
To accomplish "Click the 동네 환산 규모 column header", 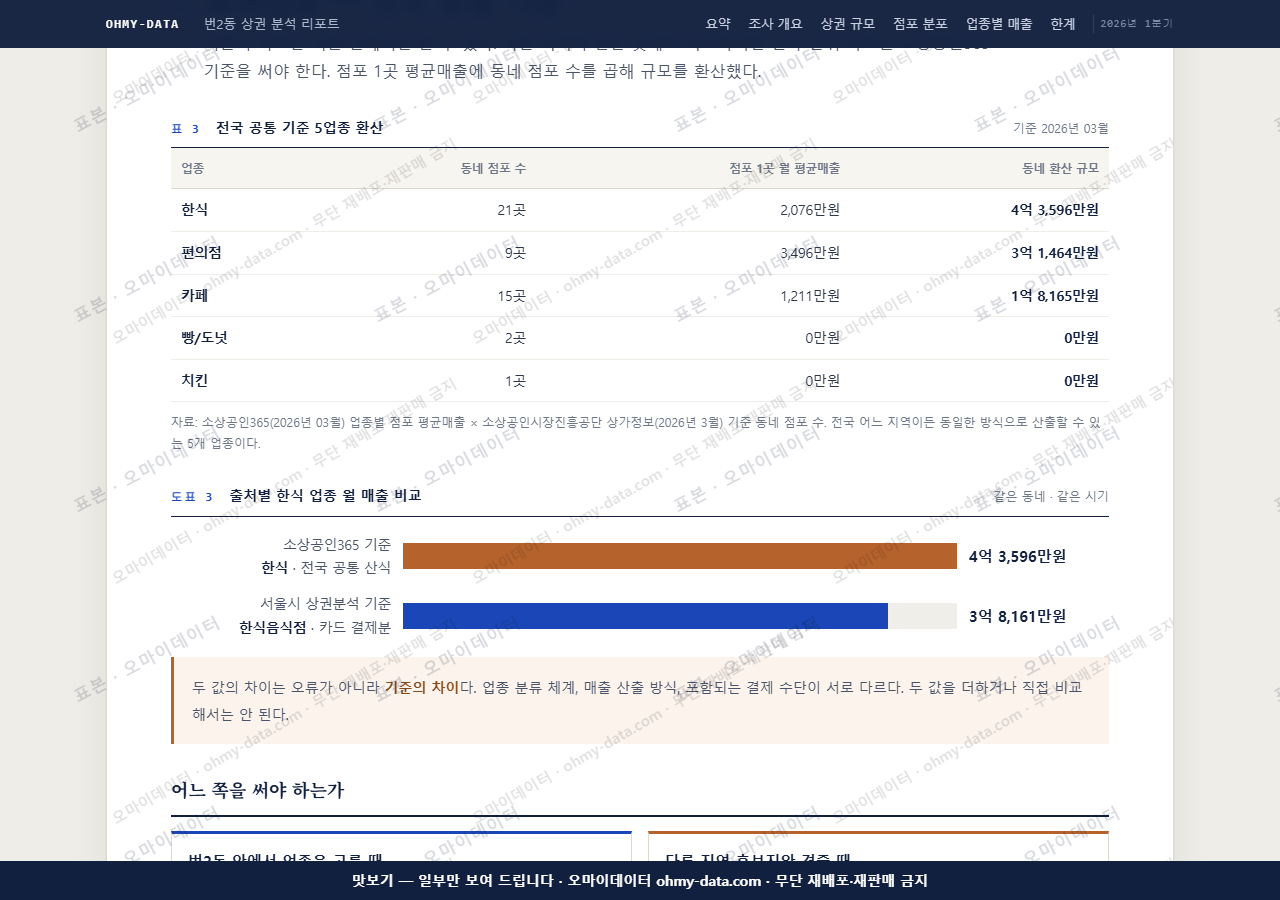I will pos(1060,168).
